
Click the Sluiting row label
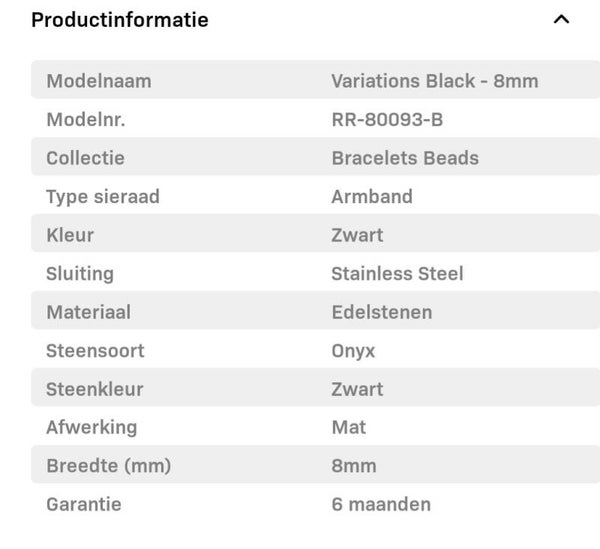[x=80, y=274]
